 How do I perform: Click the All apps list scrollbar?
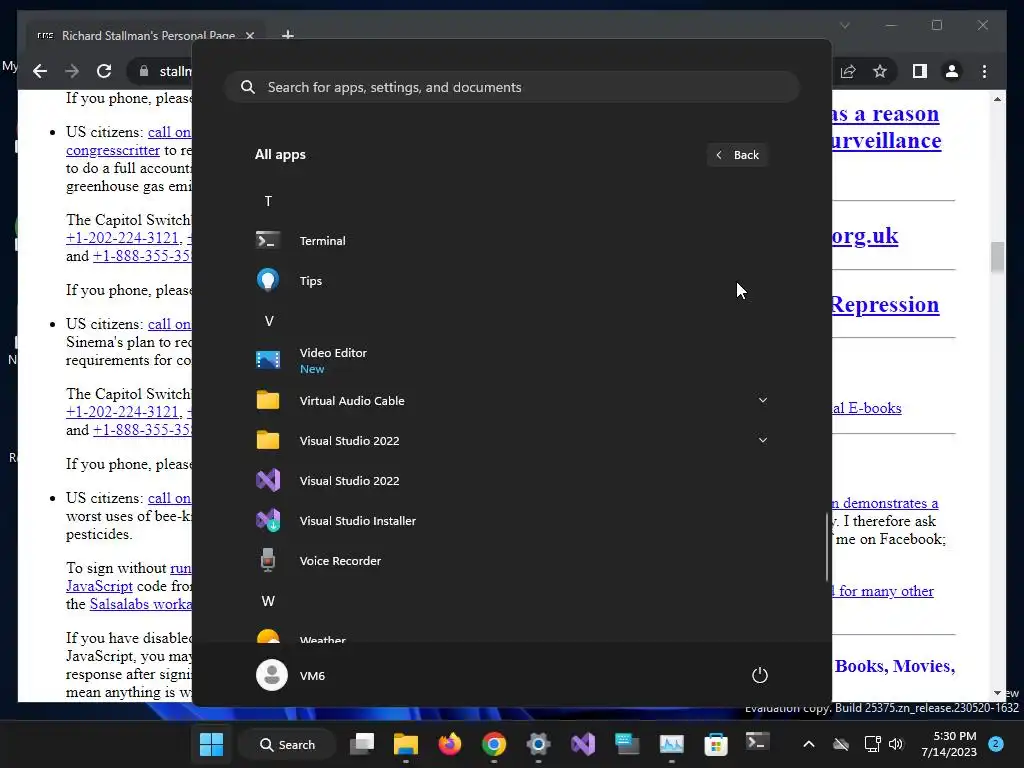827,547
